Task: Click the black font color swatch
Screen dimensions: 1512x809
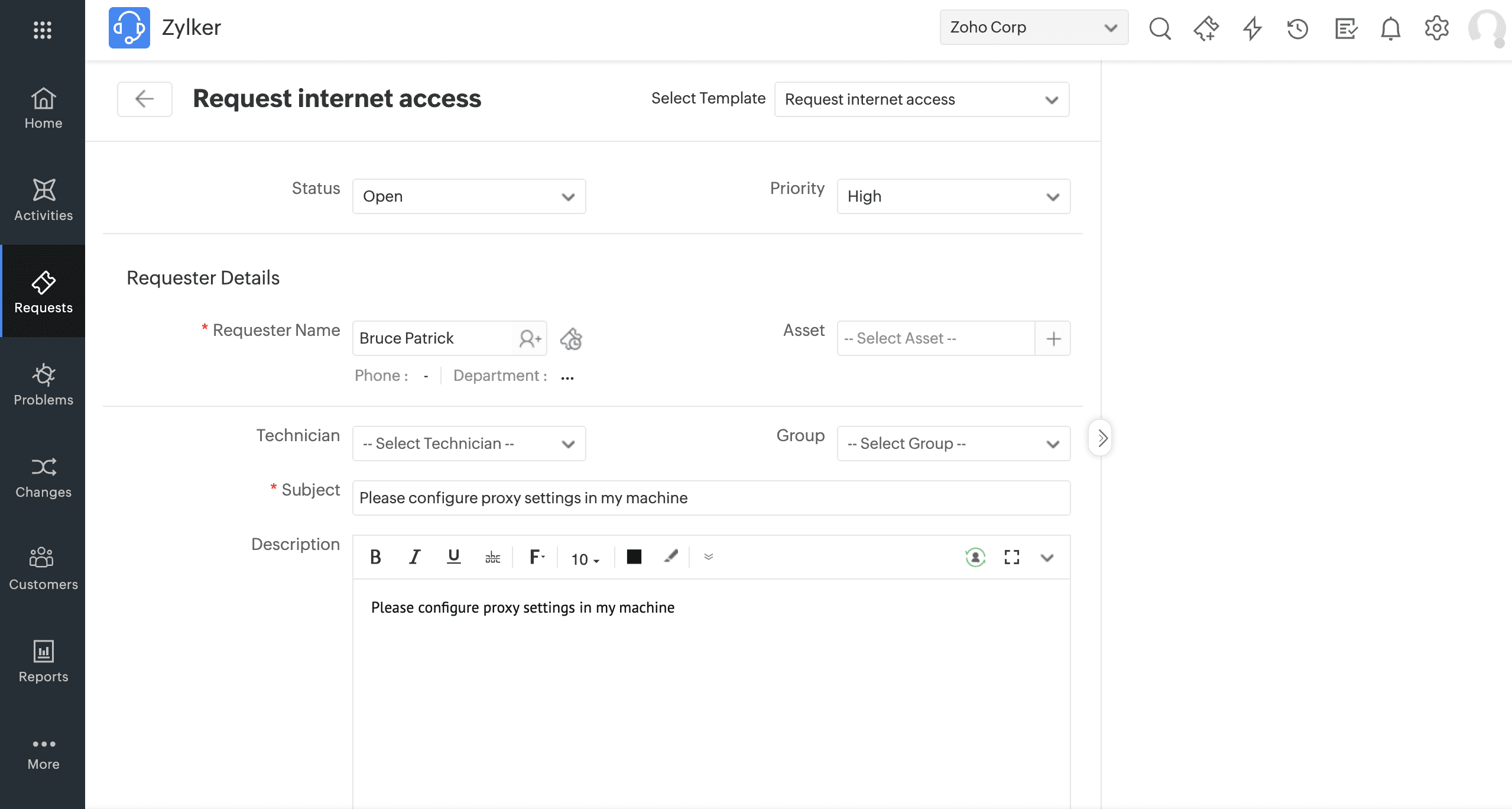Action: tap(634, 557)
